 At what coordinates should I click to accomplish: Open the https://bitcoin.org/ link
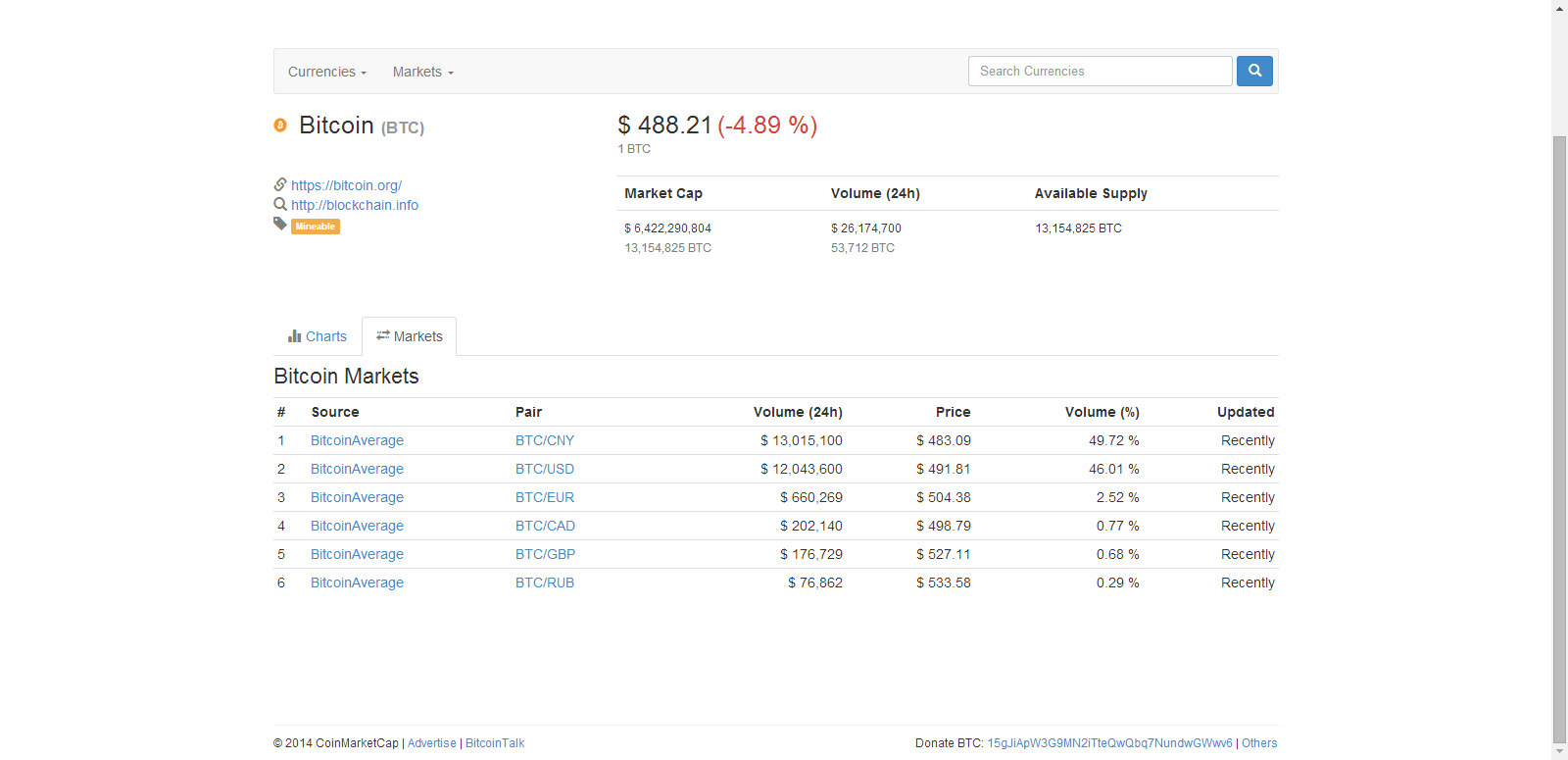346,185
